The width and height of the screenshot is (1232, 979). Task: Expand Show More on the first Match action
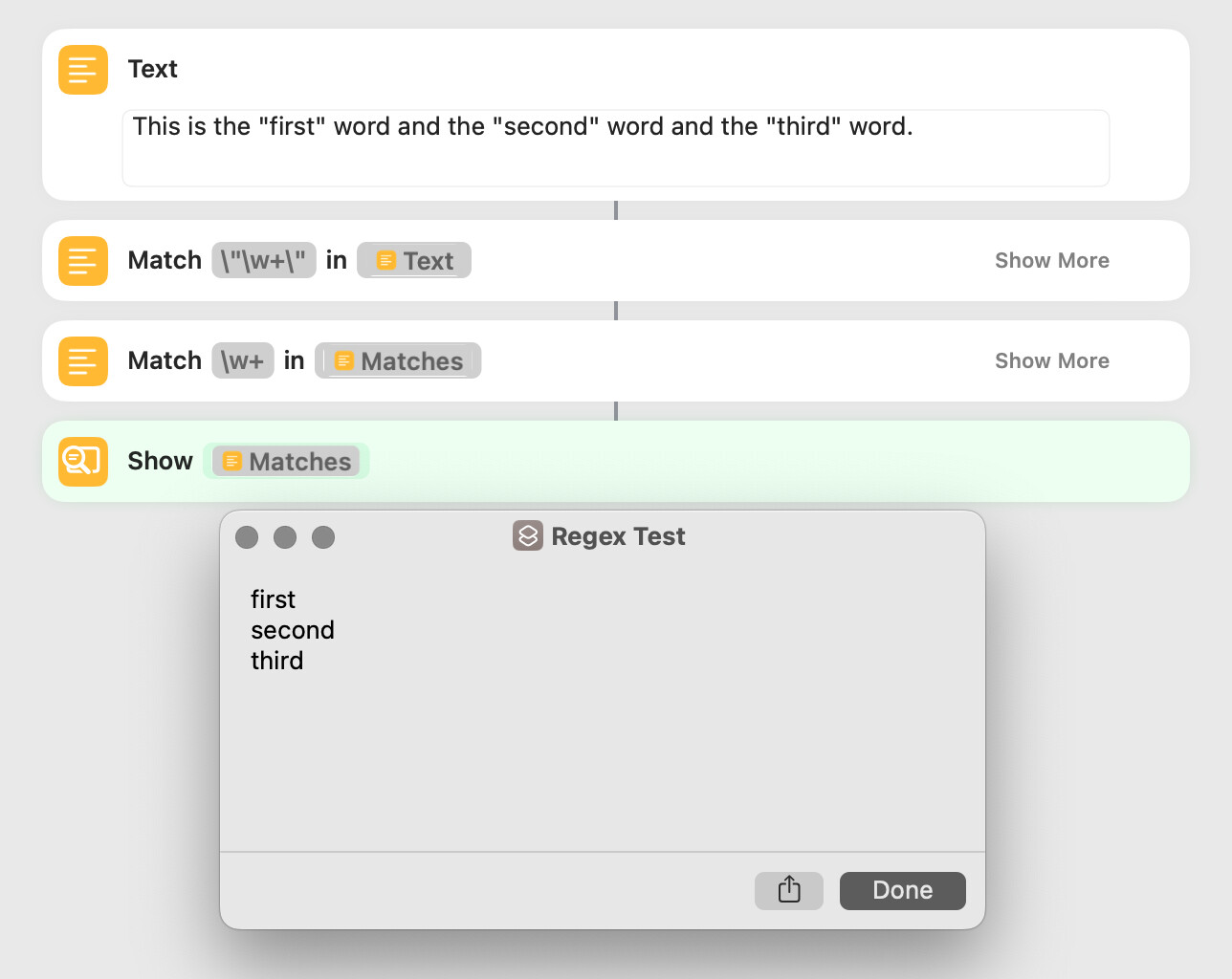(x=1052, y=260)
